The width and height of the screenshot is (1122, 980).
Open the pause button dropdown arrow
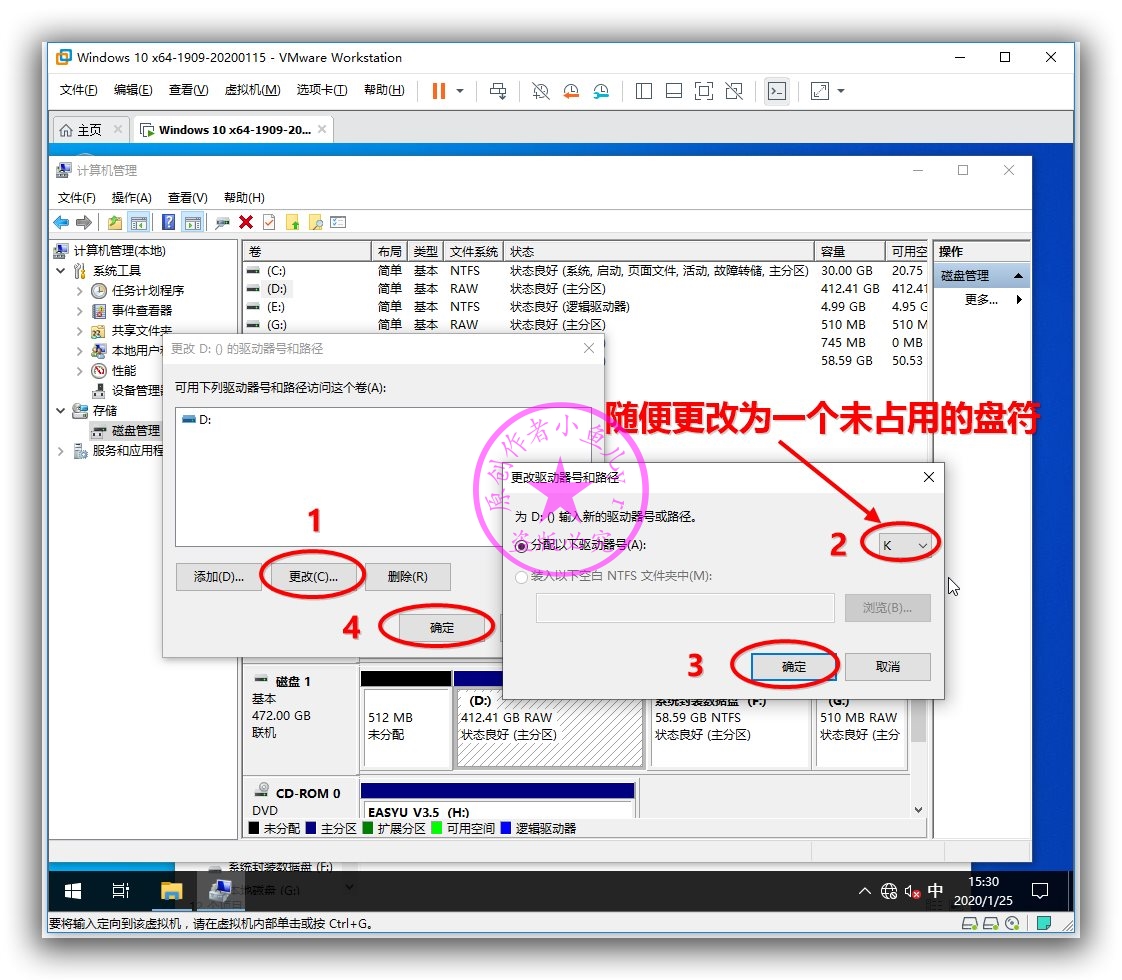coord(460,91)
